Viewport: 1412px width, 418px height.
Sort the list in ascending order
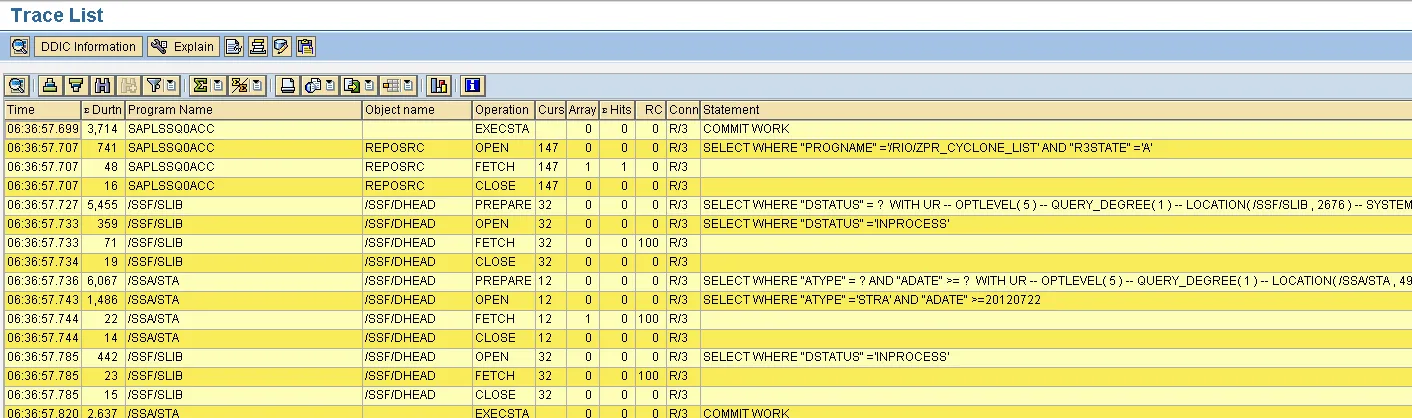click(50, 85)
